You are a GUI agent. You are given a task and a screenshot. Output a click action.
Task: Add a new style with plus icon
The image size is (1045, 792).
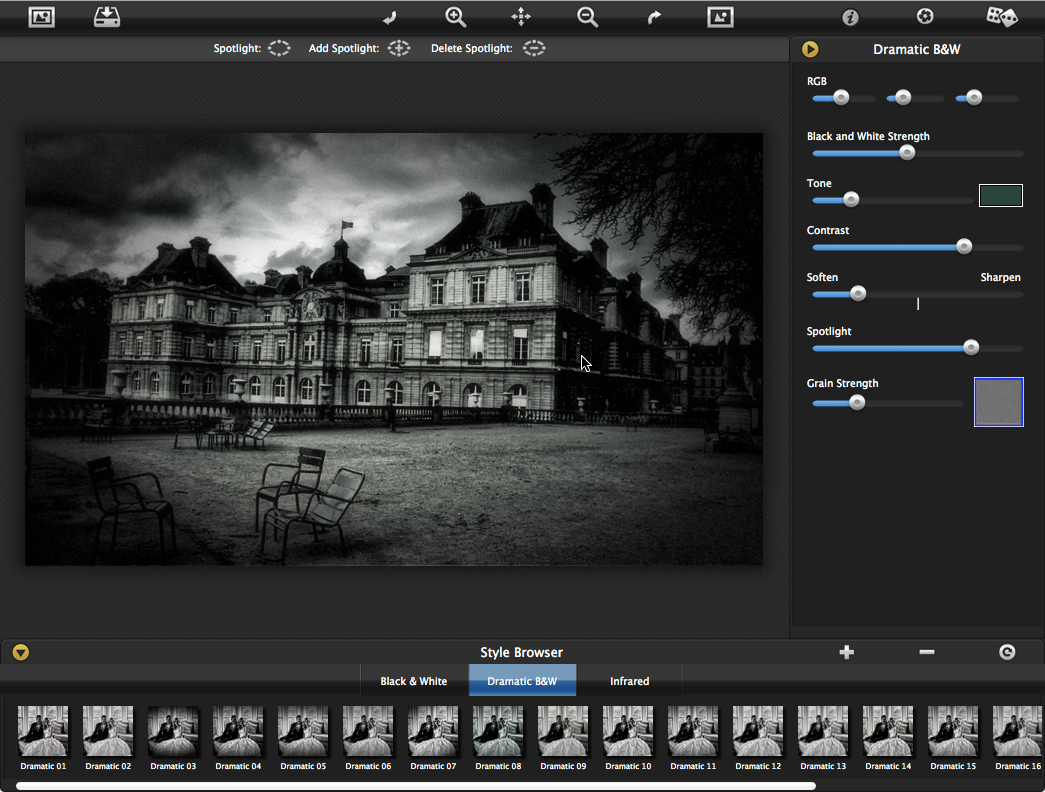(x=846, y=652)
